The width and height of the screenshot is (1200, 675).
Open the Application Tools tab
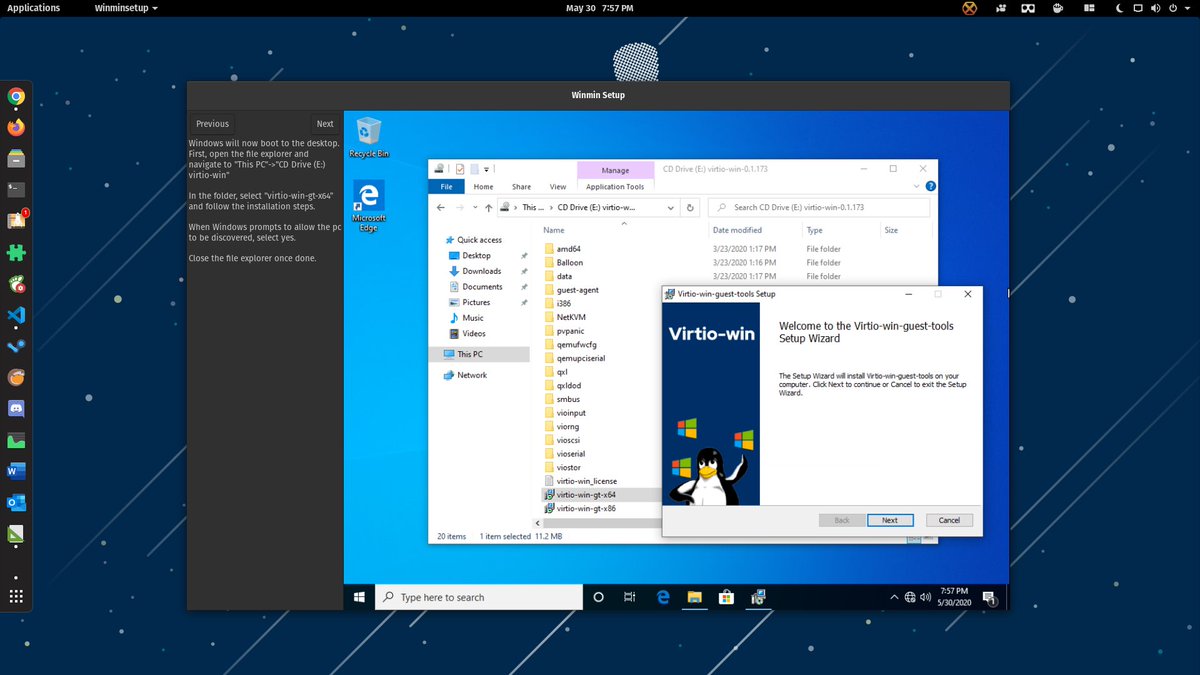615,186
